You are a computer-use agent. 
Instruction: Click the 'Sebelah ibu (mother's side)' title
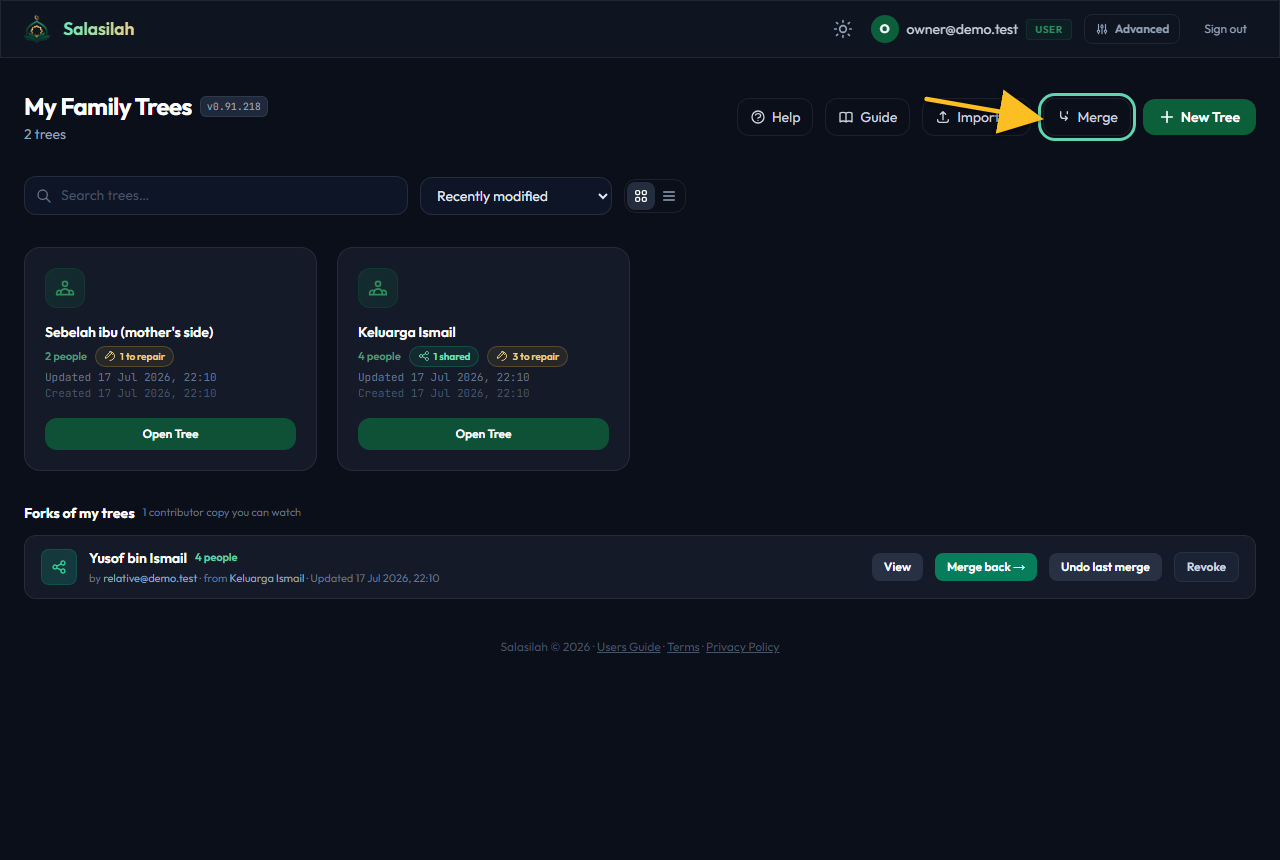tap(129, 332)
